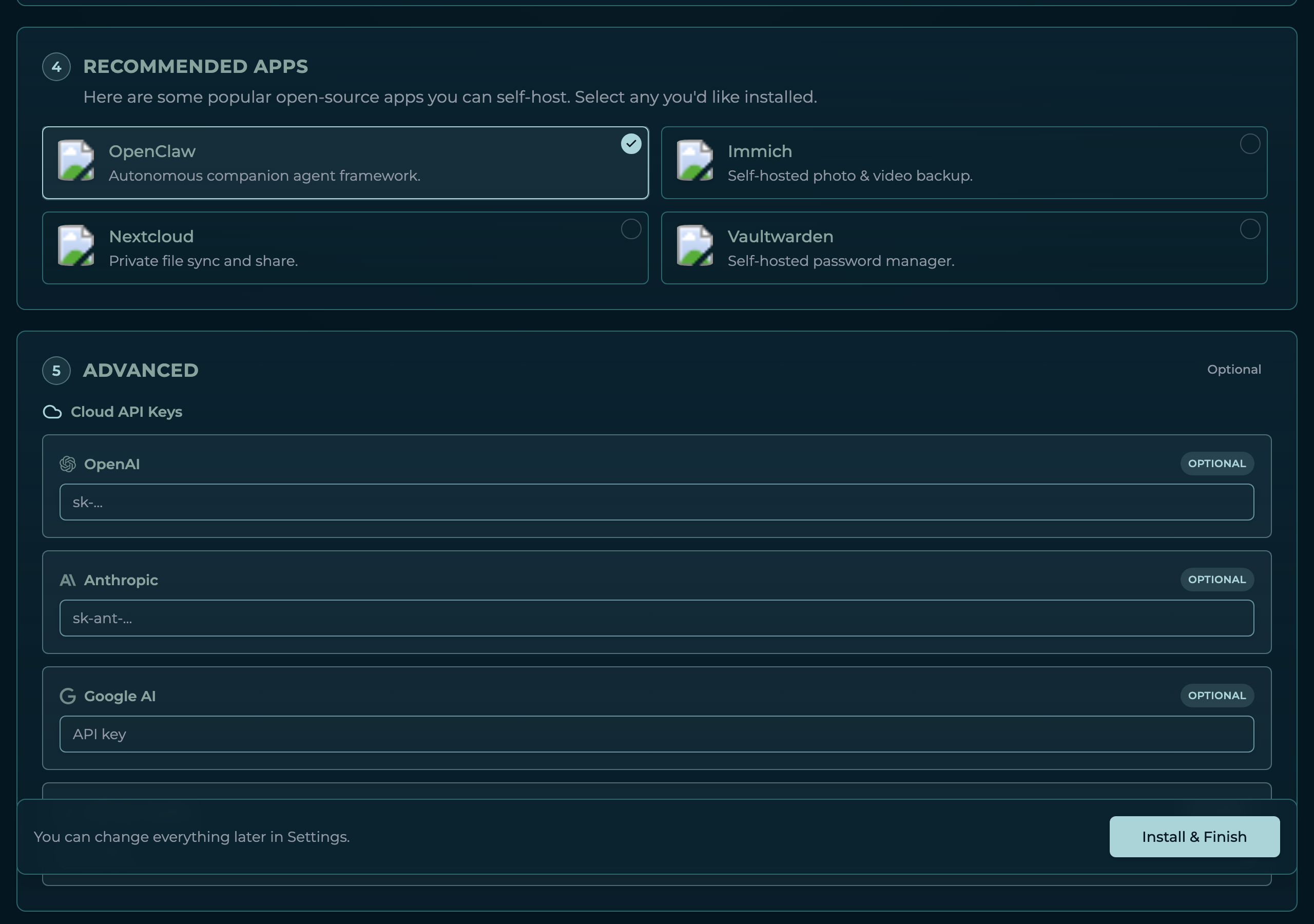Viewport: 1314px width, 924px height.
Task: Click the OpenClaw app image icon
Action: point(76,161)
